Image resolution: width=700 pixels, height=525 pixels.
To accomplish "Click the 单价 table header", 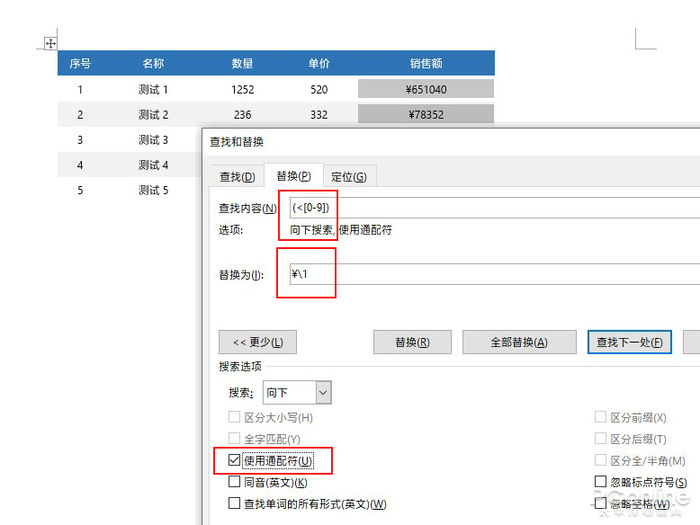I will [319, 63].
